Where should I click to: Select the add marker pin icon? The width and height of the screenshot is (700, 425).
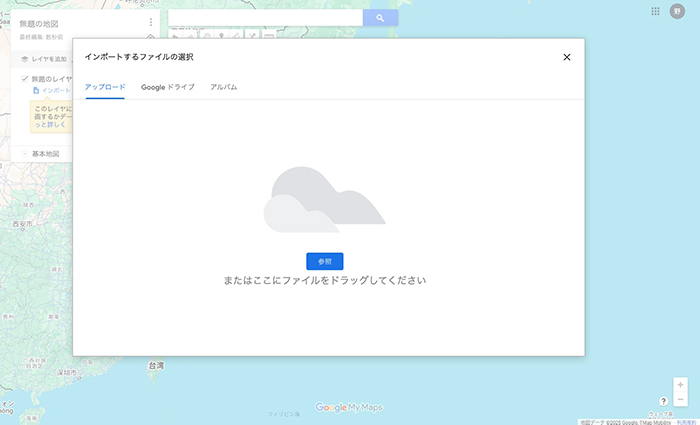tap(221, 35)
